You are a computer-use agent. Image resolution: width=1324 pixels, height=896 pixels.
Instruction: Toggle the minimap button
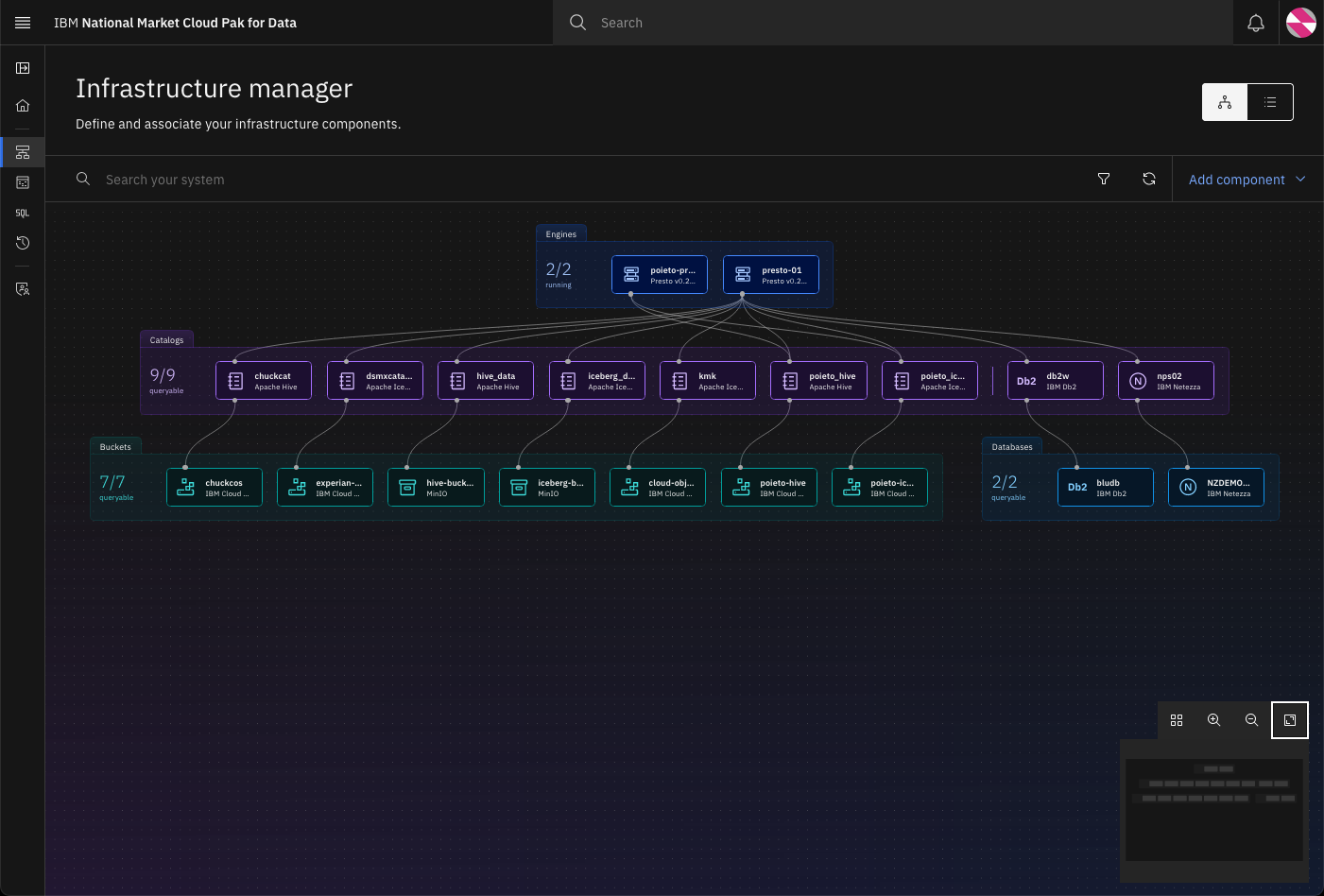(x=1290, y=720)
